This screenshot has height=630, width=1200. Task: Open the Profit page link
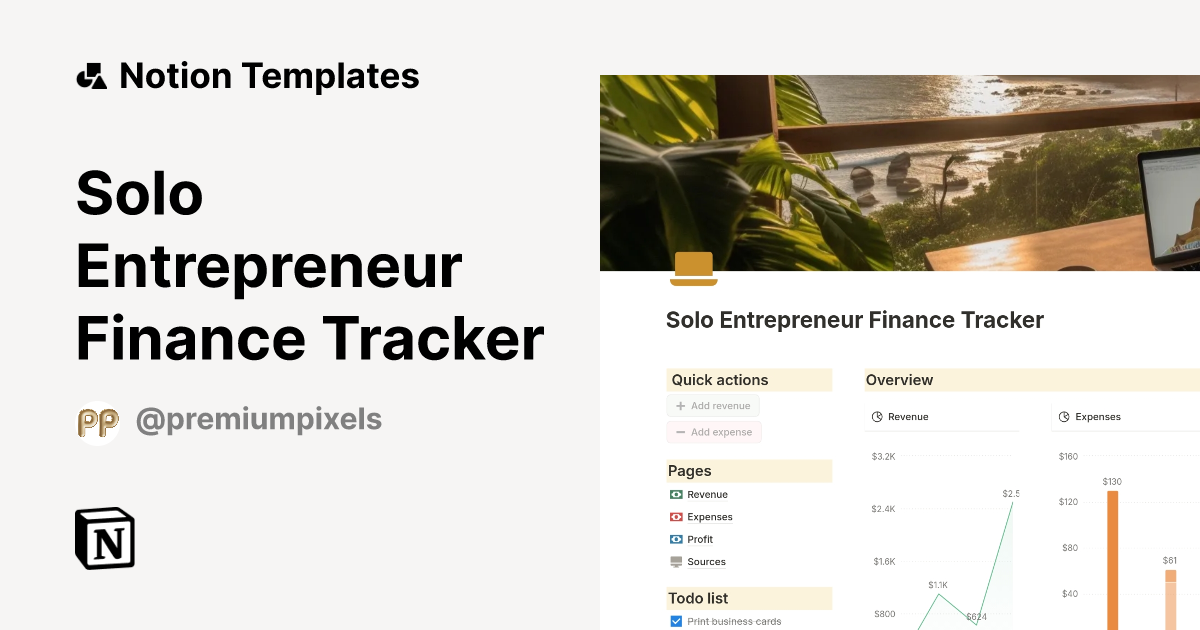(x=702, y=539)
